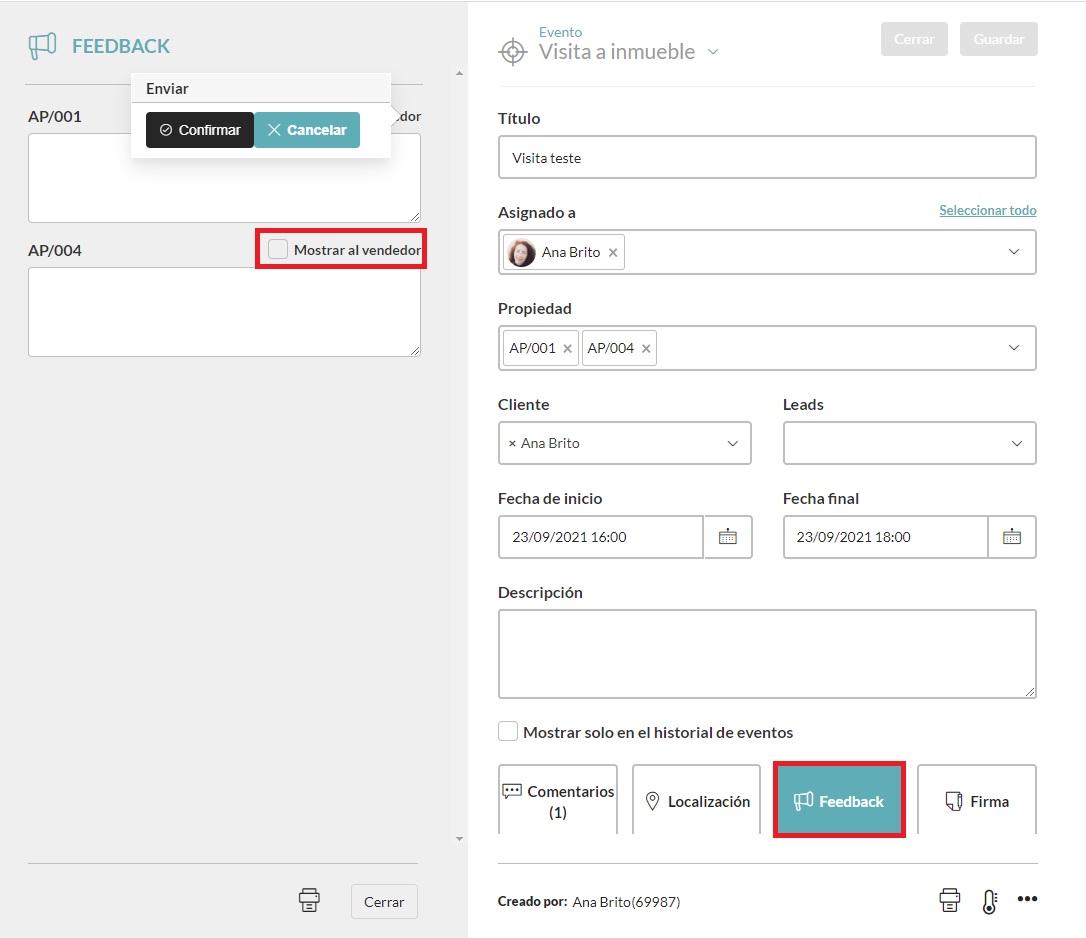1086x938 pixels.
Task: Open the Leads dropdown
Action: pyautogui.click(x=1016, y=443)
